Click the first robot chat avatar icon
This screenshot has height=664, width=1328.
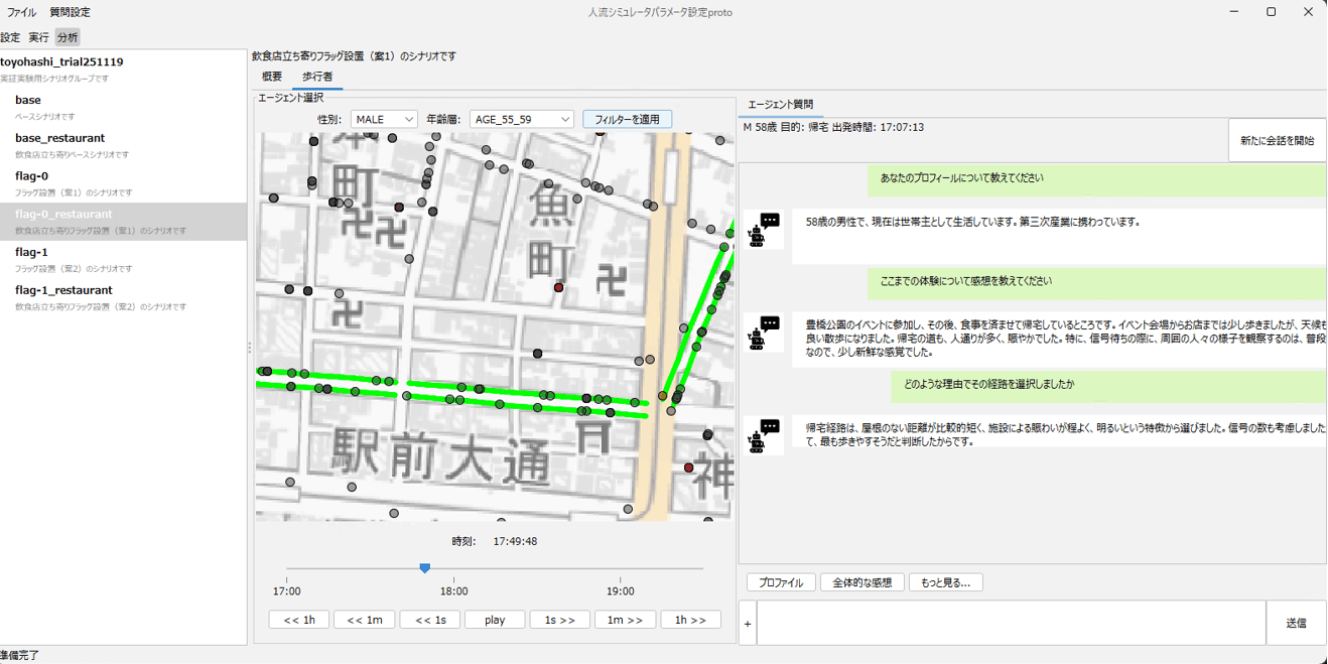click(763, 228)
